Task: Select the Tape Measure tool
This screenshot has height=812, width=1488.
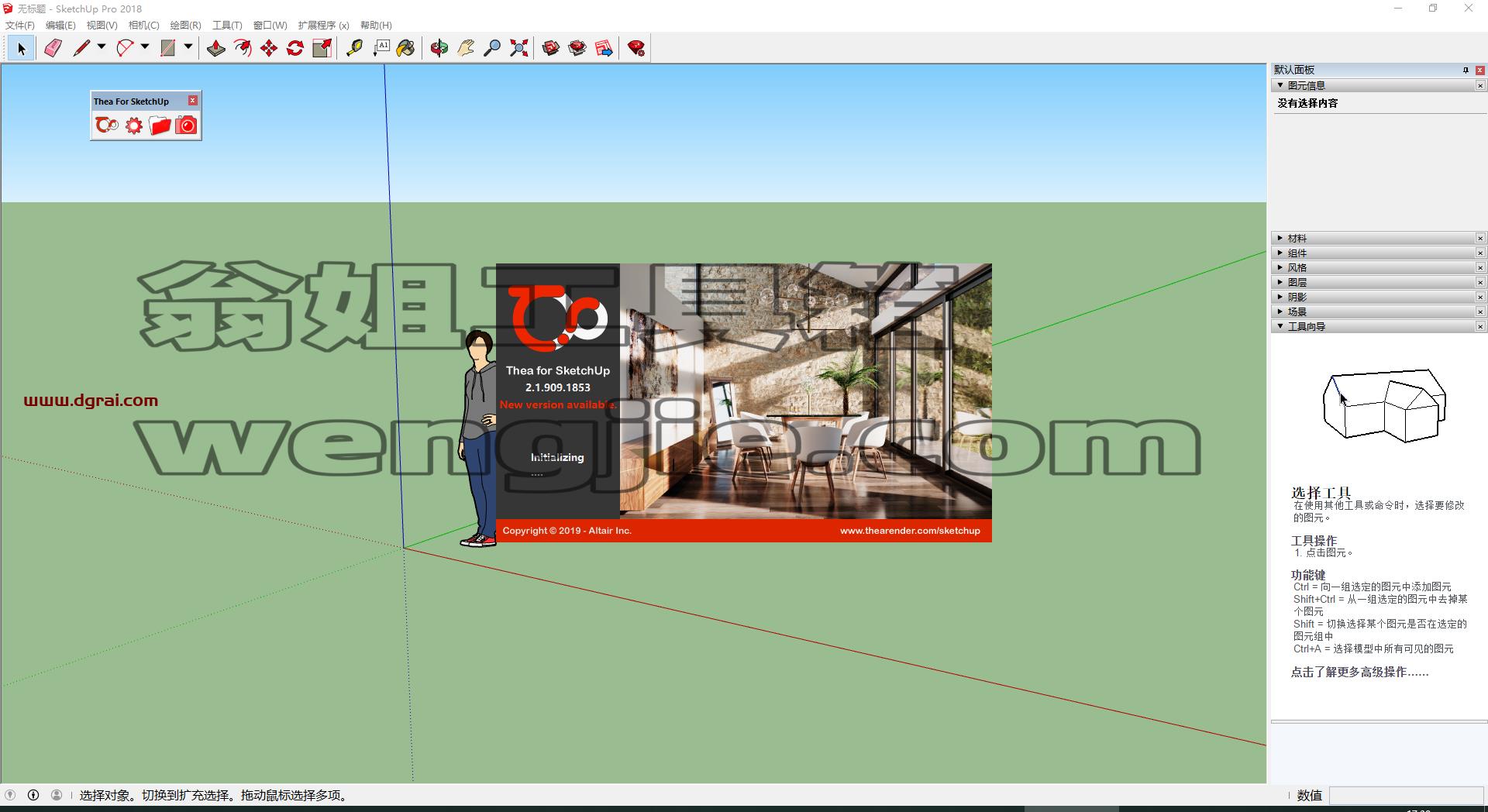Action: pos(354,49)
